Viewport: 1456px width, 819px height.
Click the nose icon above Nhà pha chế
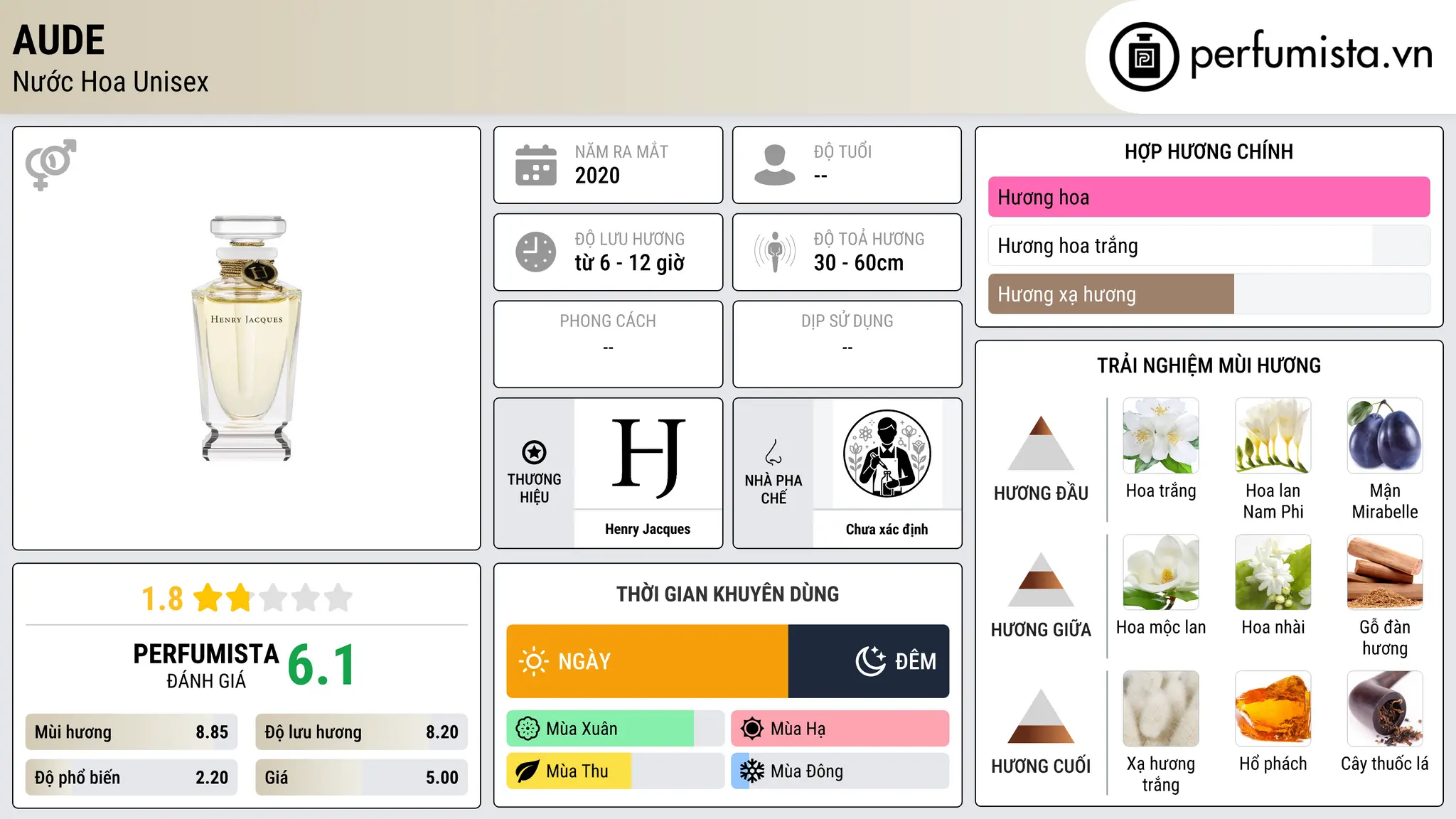tap(773, 452)
